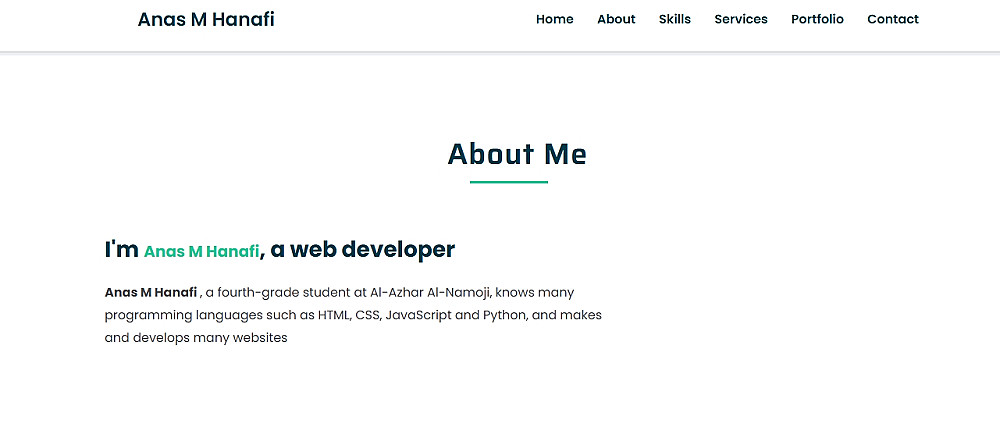Viewport: 1000px width, 427px height.
Task: Select the Services nav item
Action: click(741, 19)
